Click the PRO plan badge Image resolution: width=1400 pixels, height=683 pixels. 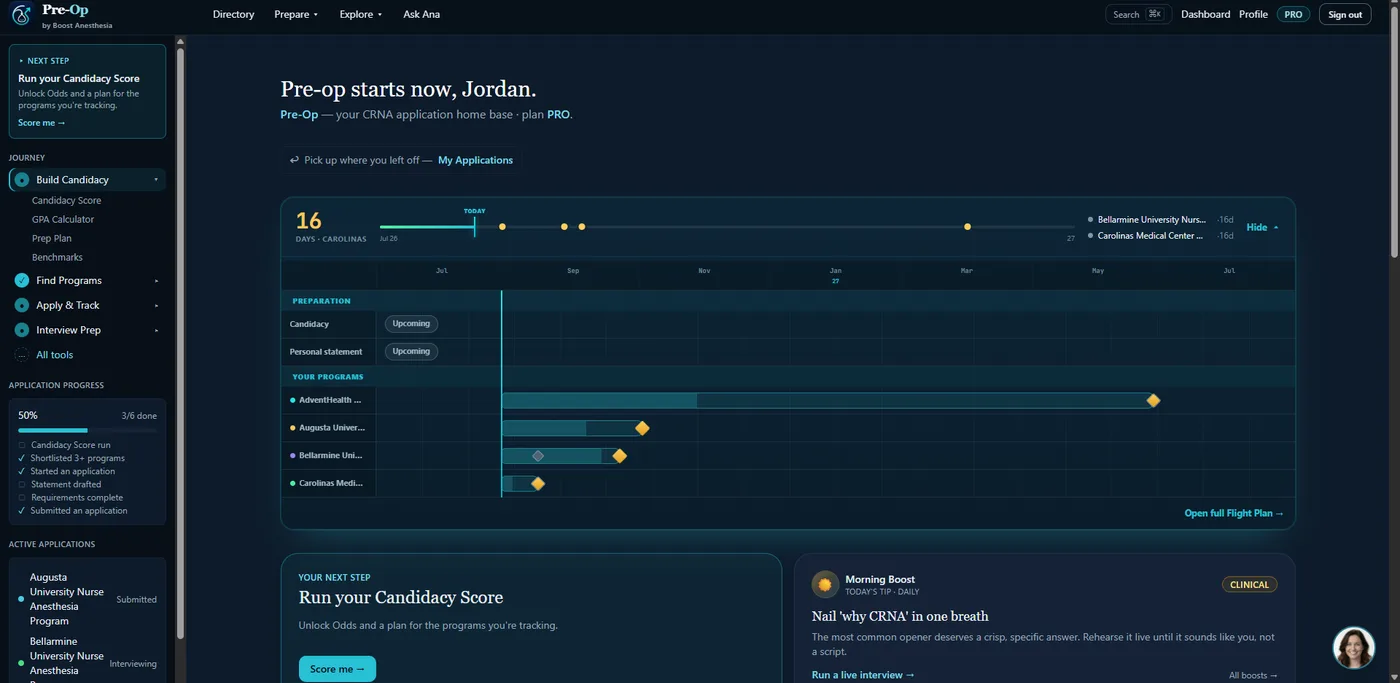tap(1293, 14)
